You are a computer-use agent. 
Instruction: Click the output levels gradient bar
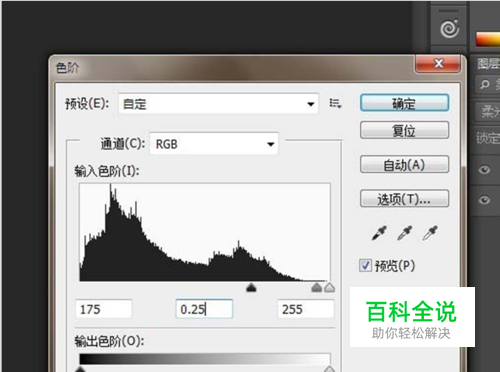tap(205, 359)
